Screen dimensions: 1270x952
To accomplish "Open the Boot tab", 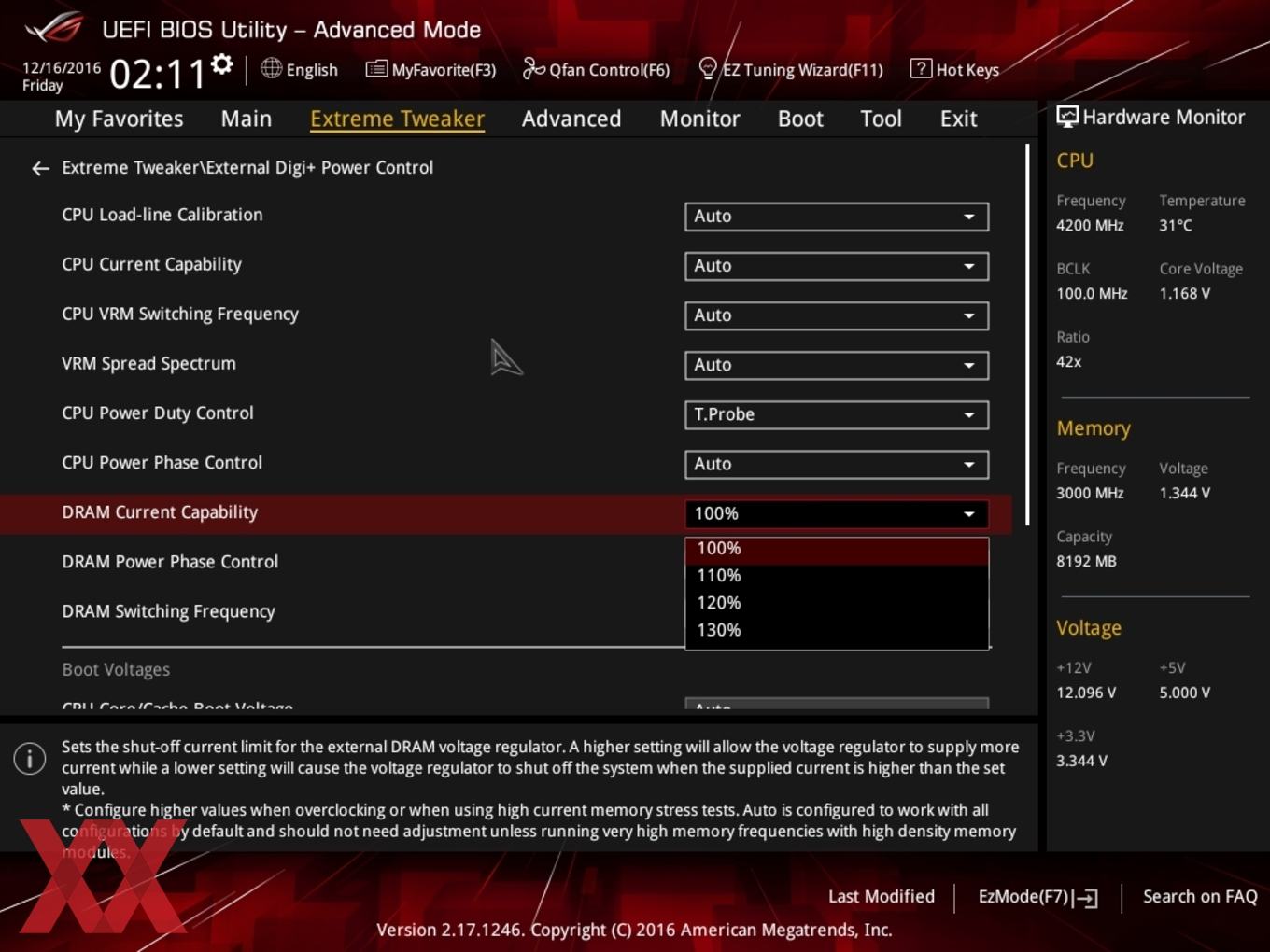I will [800, 119].
